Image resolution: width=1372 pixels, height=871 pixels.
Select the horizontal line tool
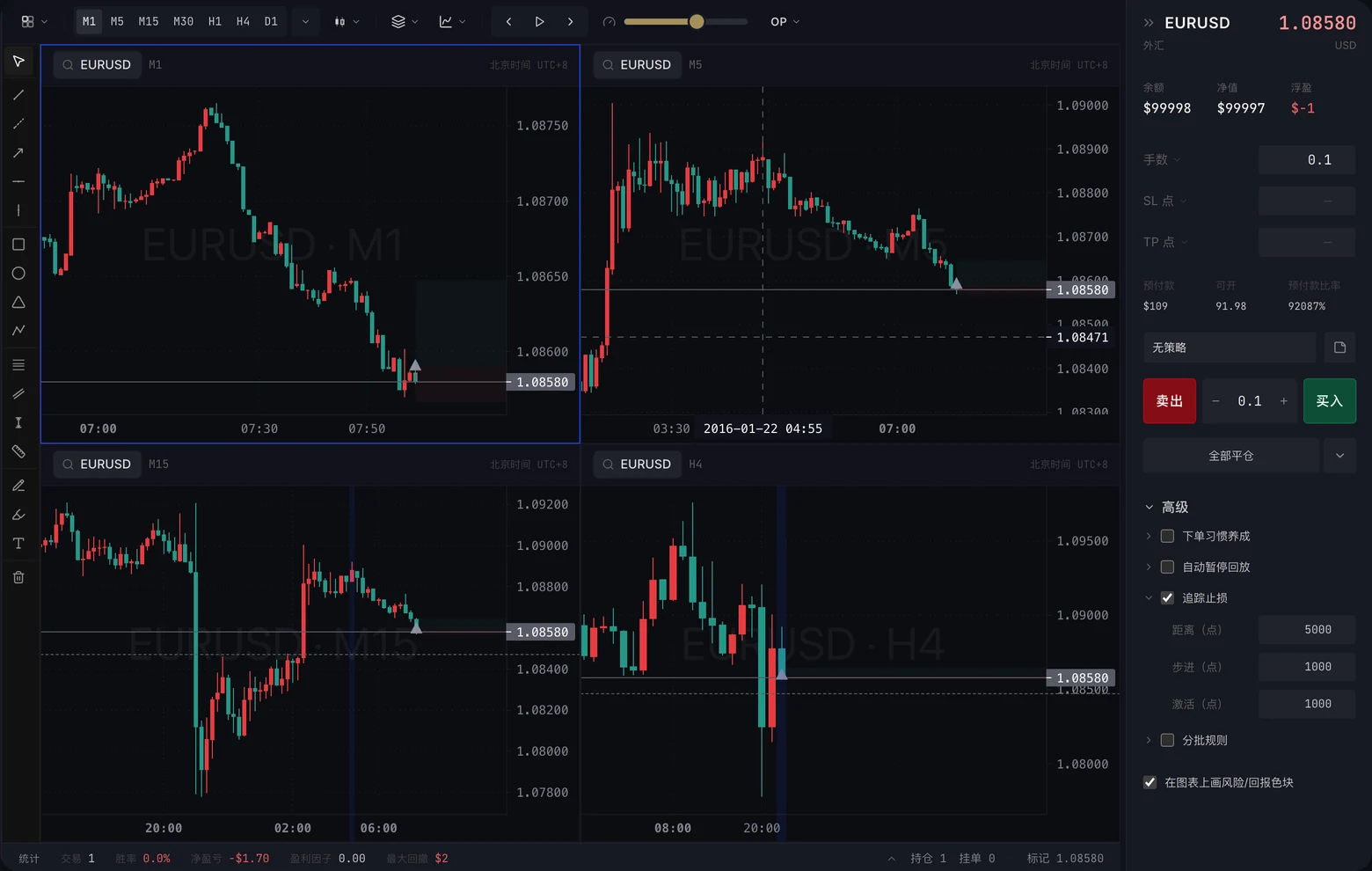tap(18, 181)
